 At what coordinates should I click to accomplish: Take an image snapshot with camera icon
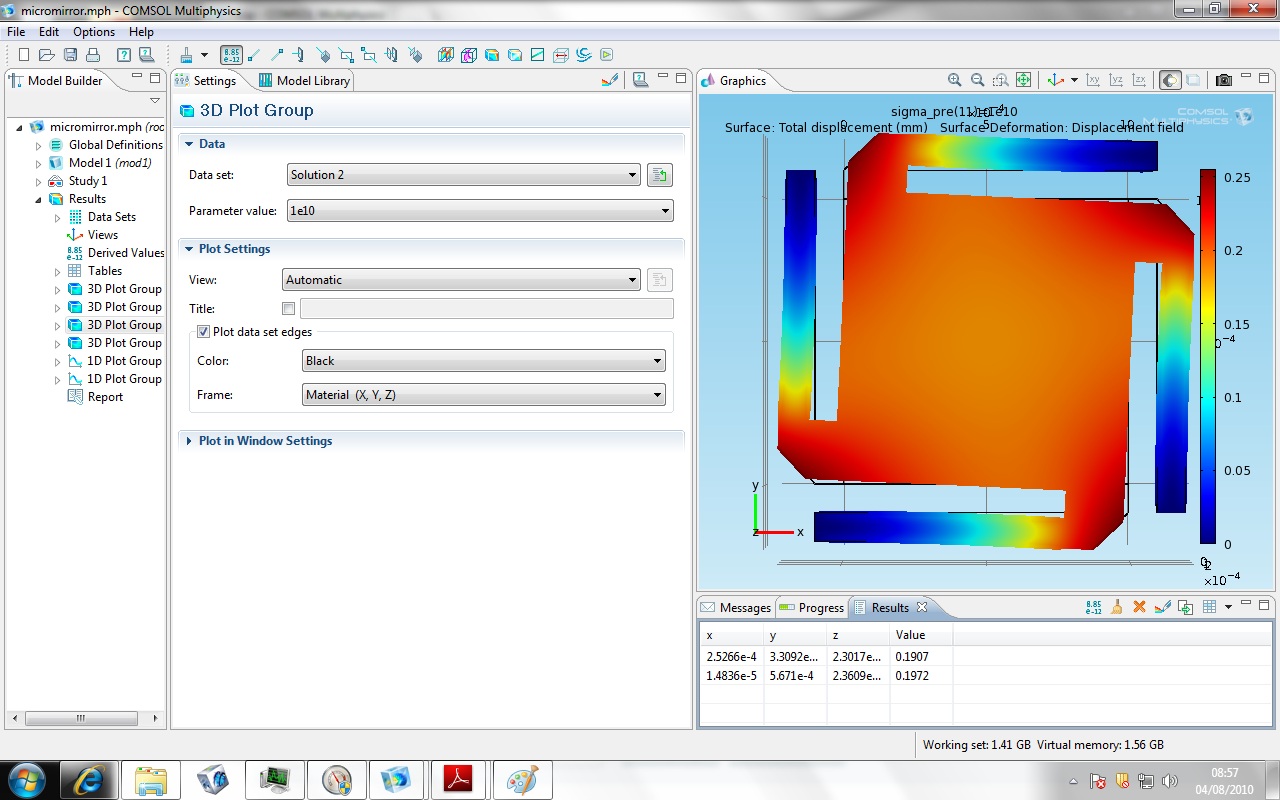(1223, 80)
